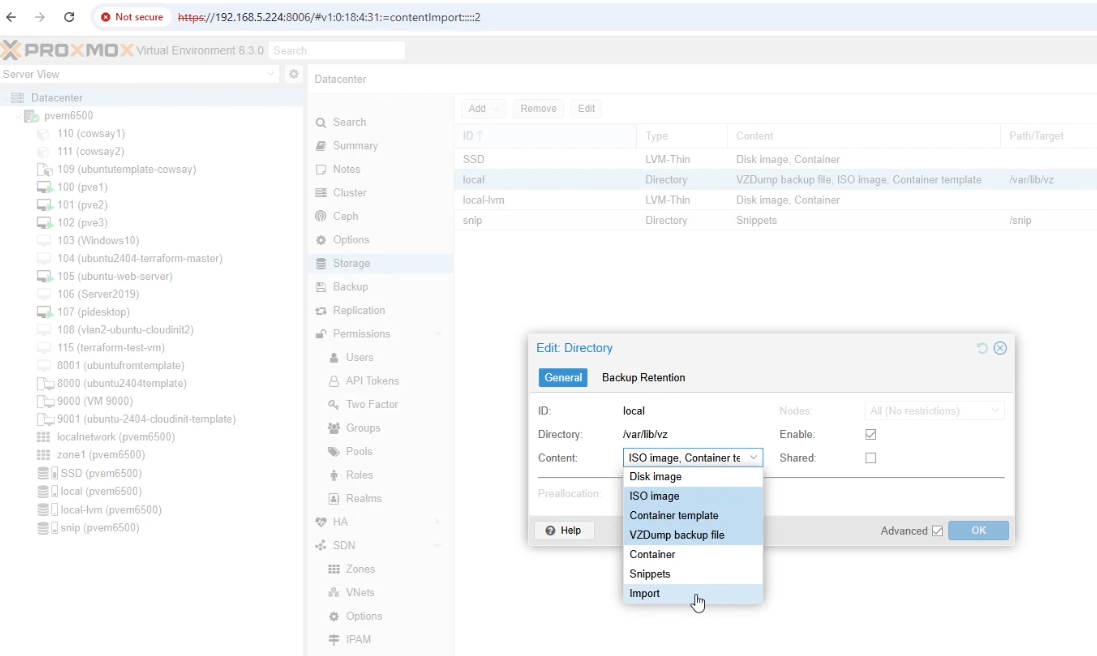1097x656 pixels.
Task: Click the datacenter Options gear icon
Action: click(x=321, y=240)
